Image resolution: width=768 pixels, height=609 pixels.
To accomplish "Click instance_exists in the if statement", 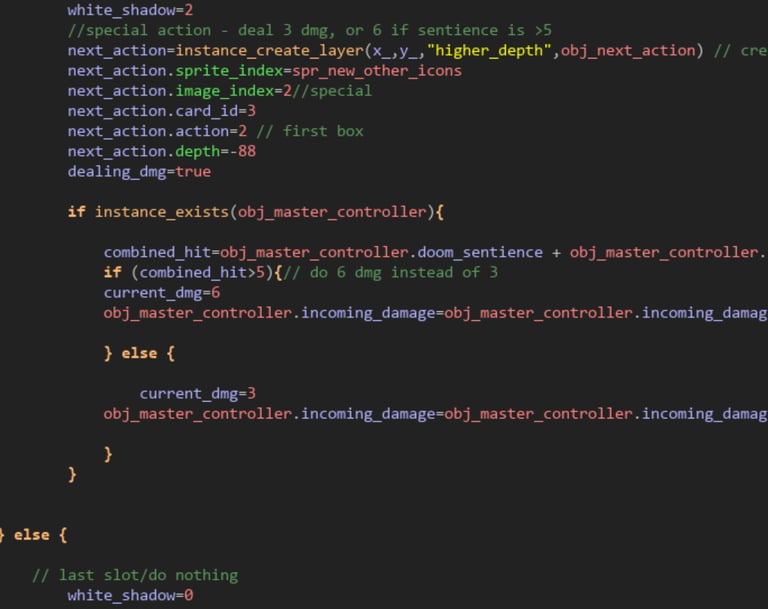I will point(162,212).
